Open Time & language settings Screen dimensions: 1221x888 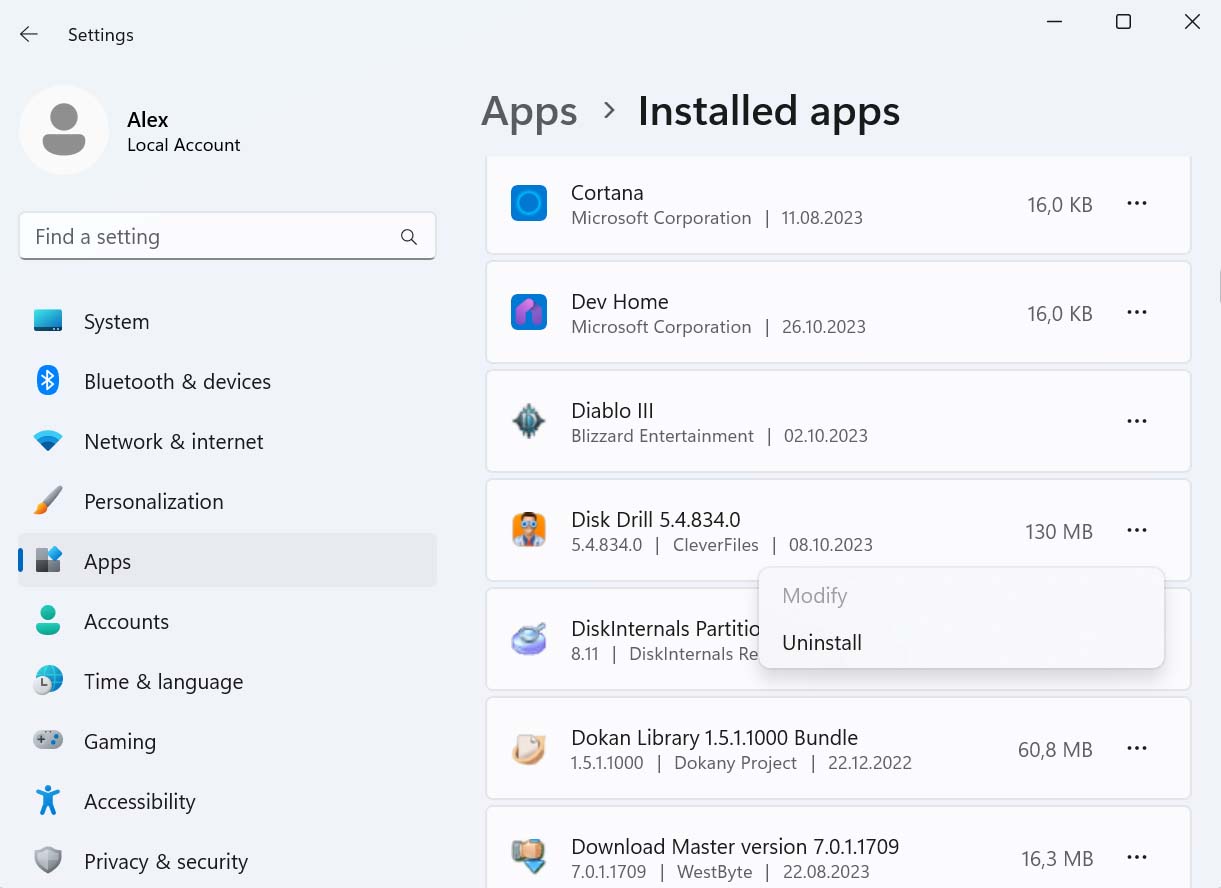pos(228,681)
